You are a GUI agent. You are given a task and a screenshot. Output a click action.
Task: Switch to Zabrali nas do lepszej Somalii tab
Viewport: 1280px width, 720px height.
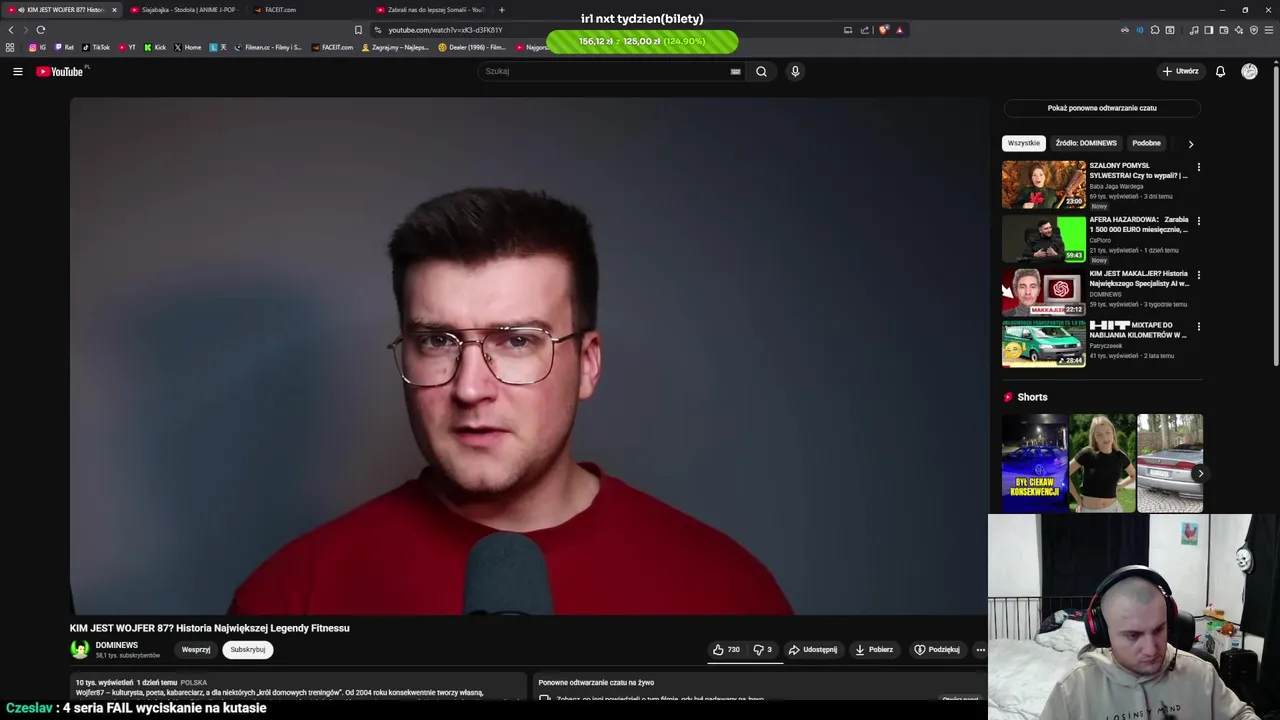tap(431, 10)
